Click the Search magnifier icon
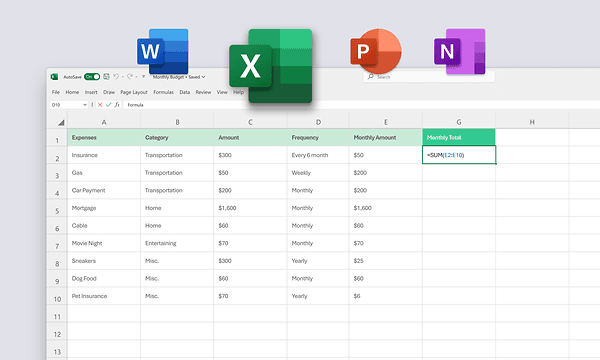This screenshot has width=600, height=360. [370, 77]
